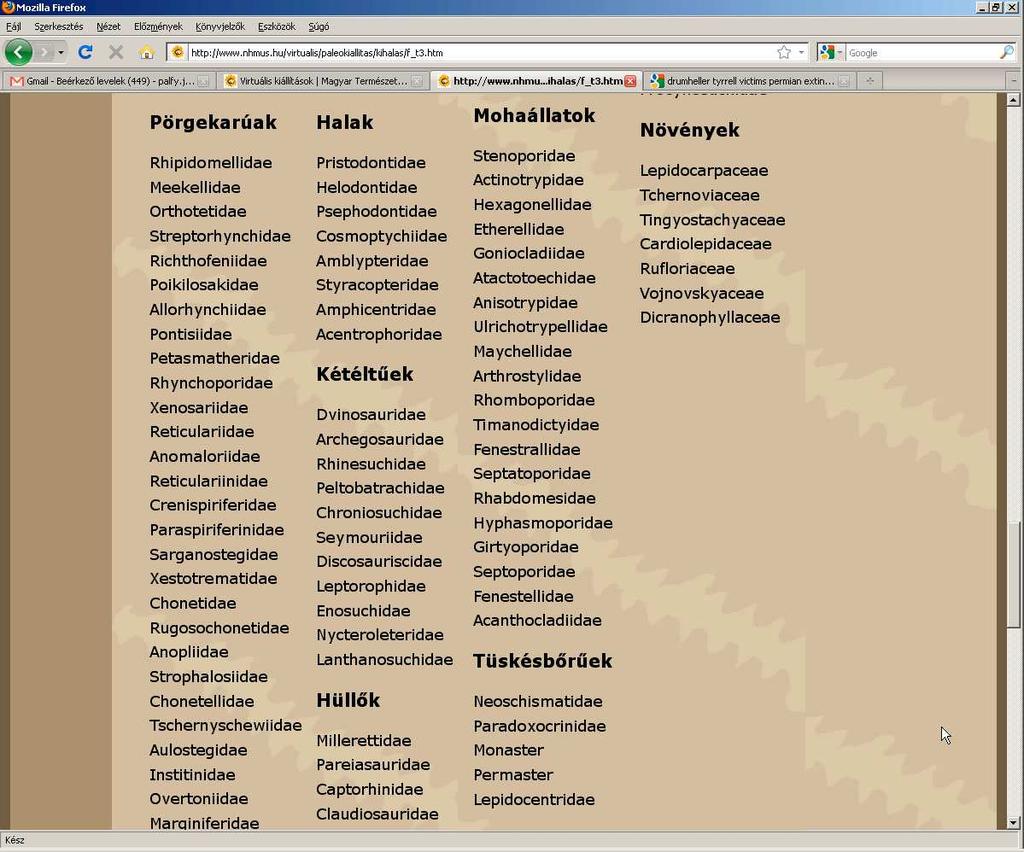Open the Fájl menu

(14, 27)
